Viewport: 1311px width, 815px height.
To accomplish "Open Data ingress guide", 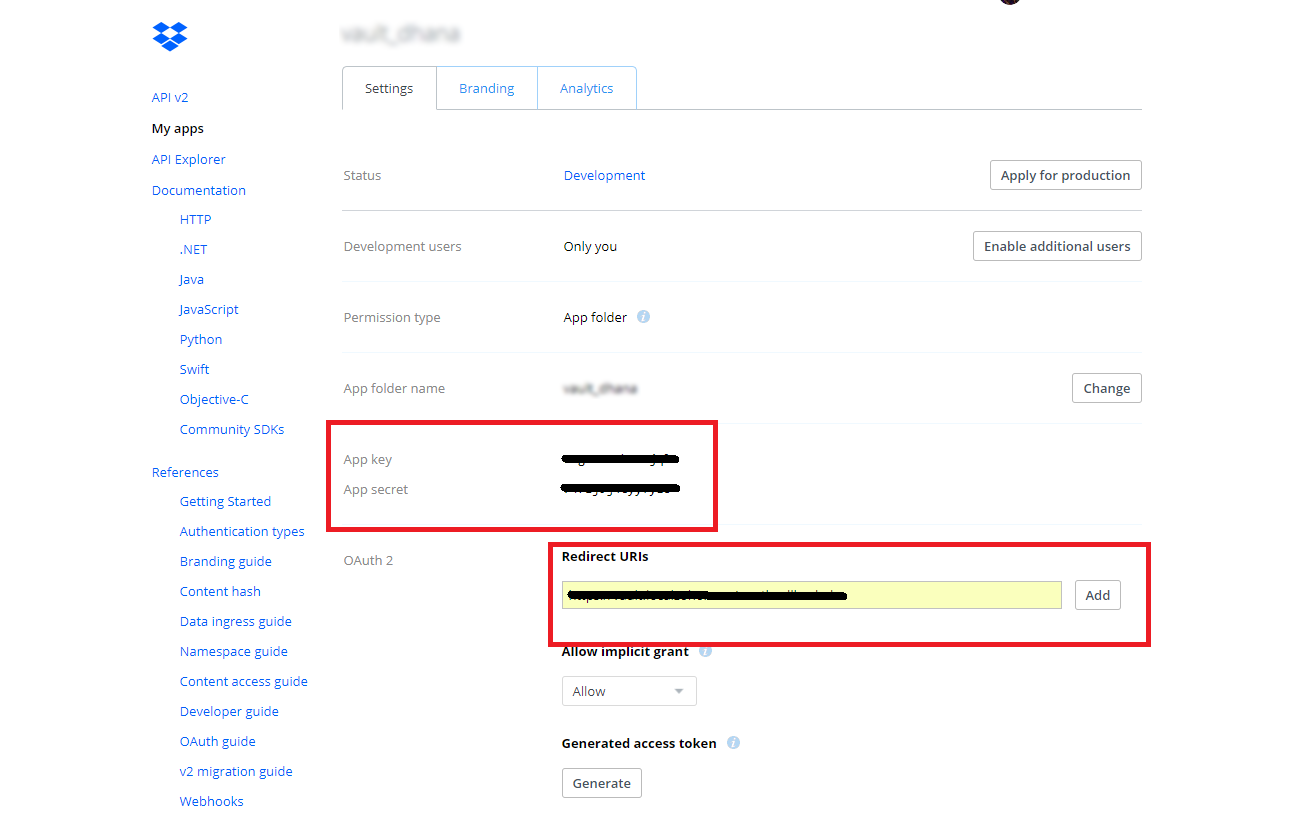I will point(236,621).
